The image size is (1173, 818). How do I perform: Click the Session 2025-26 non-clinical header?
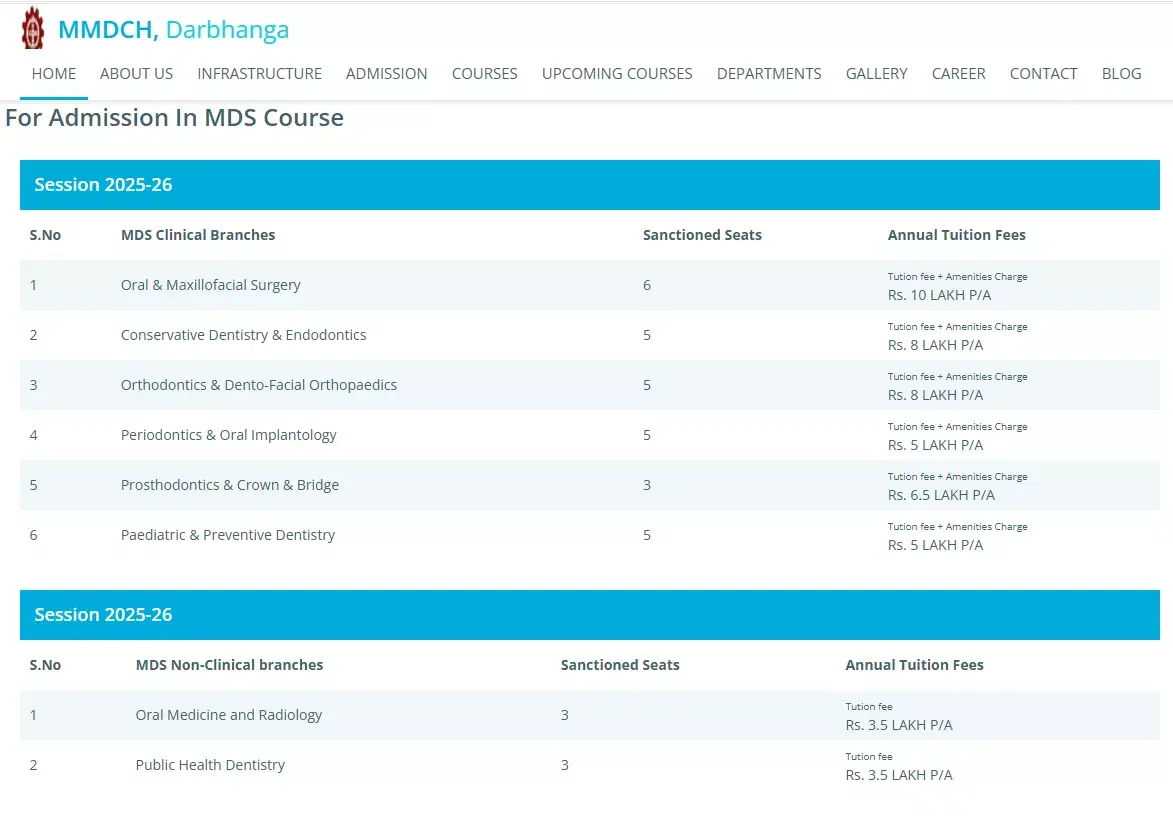click(103, 615)
